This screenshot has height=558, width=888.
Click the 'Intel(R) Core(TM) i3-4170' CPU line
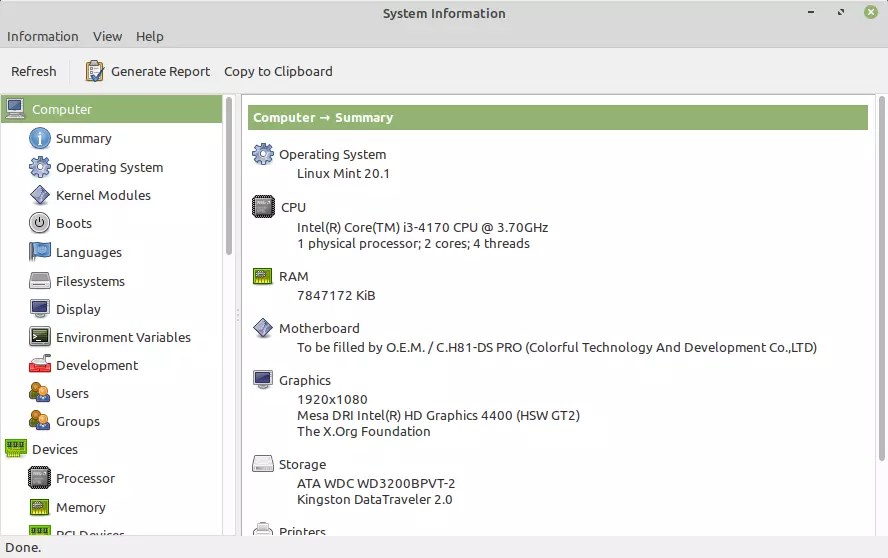(x=422, y=227)
